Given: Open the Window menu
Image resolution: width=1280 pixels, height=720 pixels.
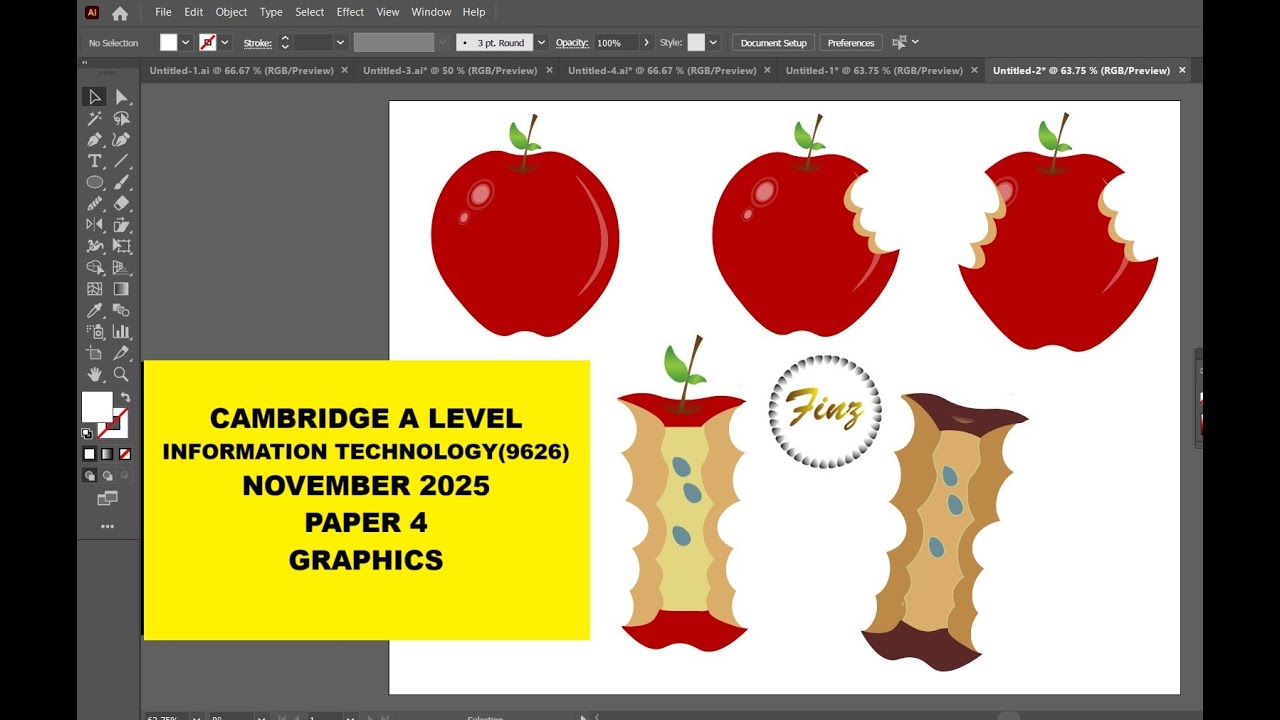Looking at the screenshot, I should click(431, 12).
